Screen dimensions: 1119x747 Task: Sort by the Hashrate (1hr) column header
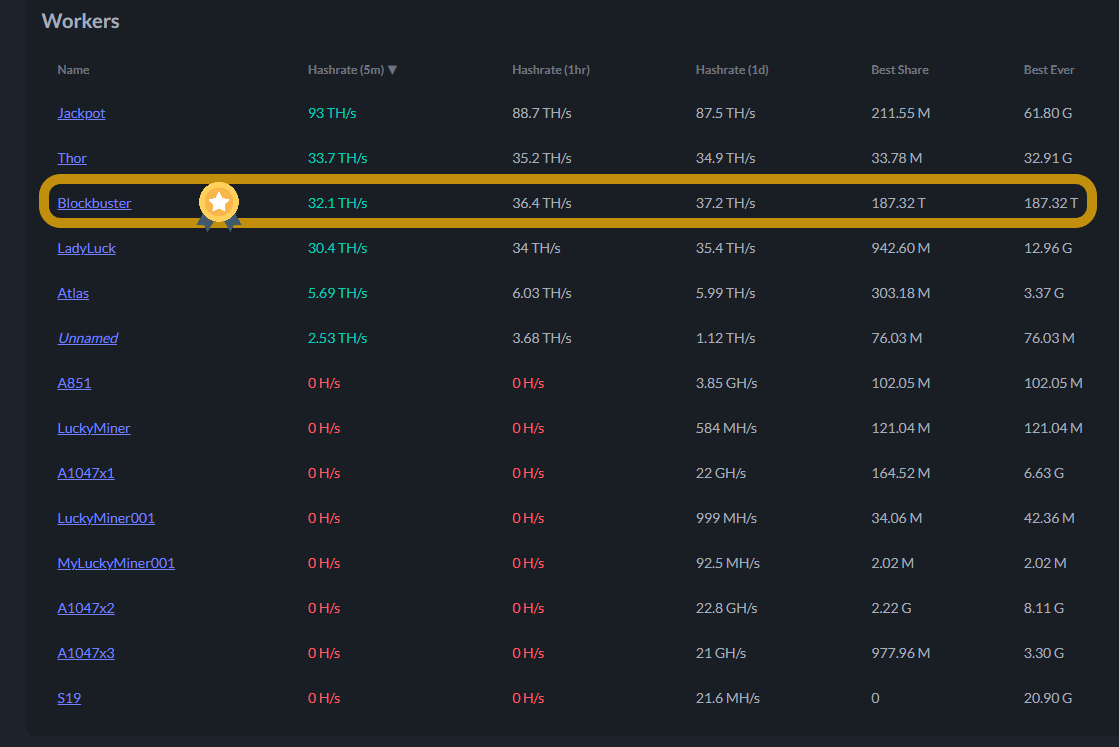click(x=551, y=70)
